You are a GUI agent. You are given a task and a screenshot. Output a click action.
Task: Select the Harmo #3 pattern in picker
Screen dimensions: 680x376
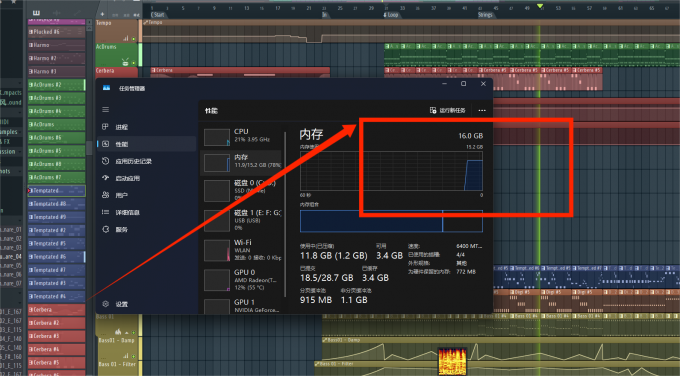56,72
